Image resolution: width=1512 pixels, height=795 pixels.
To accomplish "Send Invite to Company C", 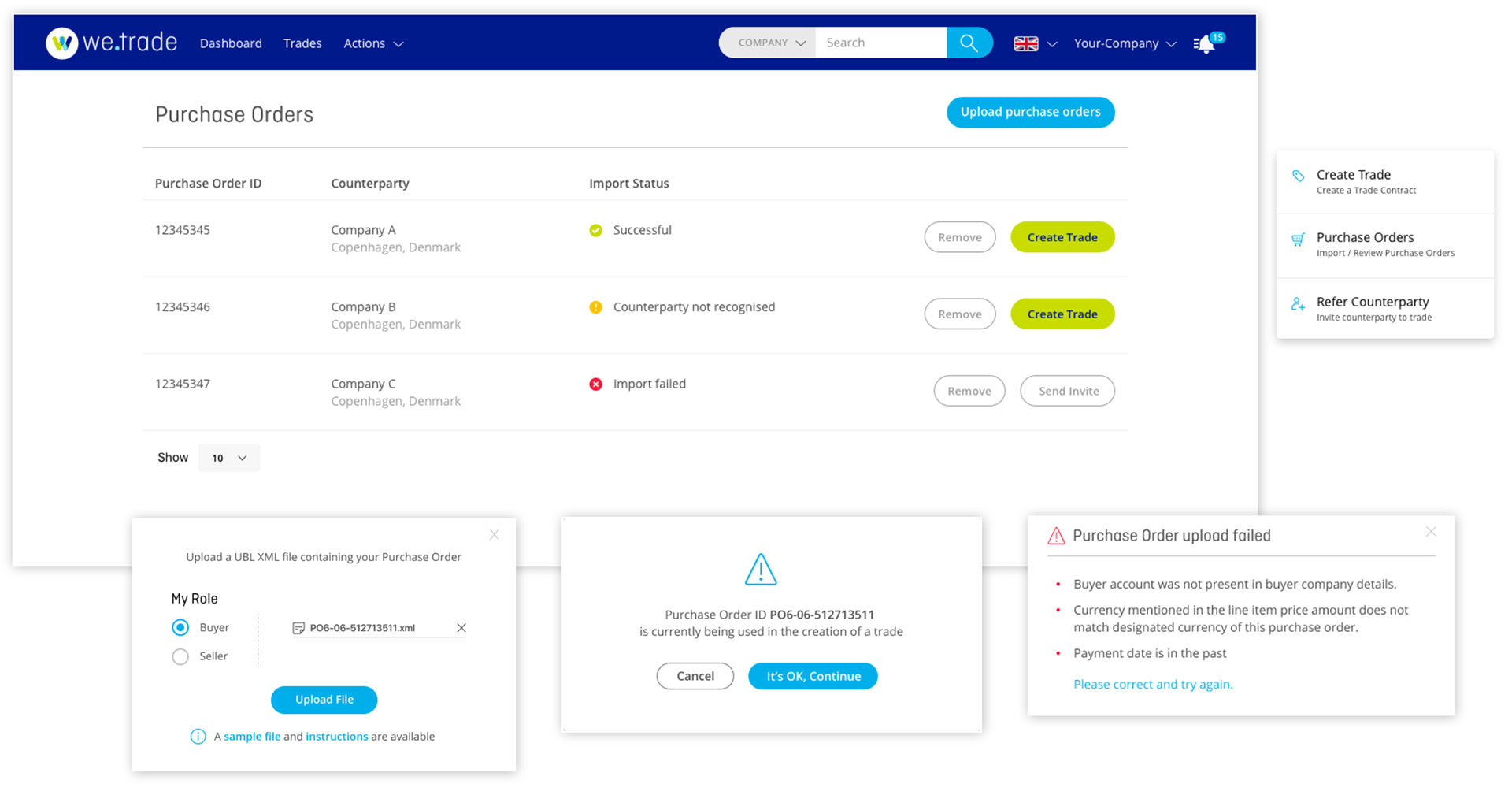I will 1068,391.
